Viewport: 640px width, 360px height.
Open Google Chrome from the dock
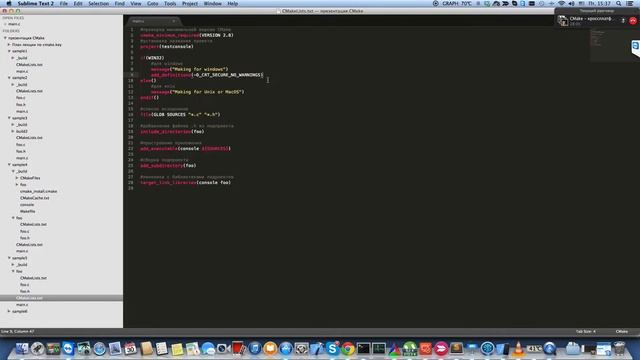348,349
